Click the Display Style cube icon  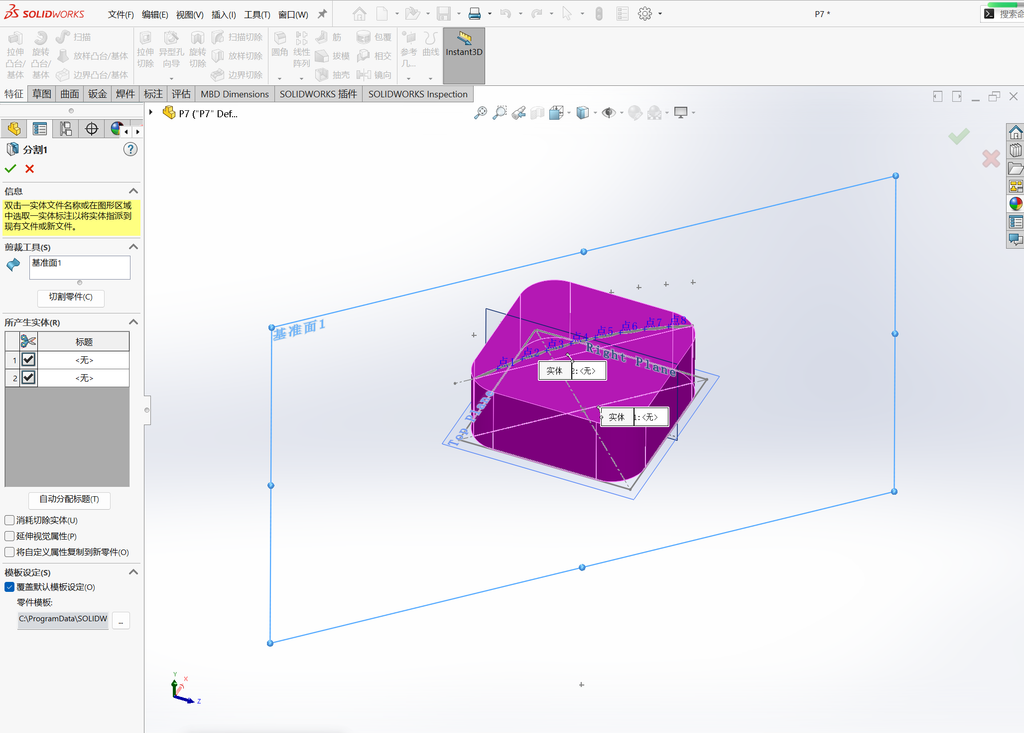[583, 113]
